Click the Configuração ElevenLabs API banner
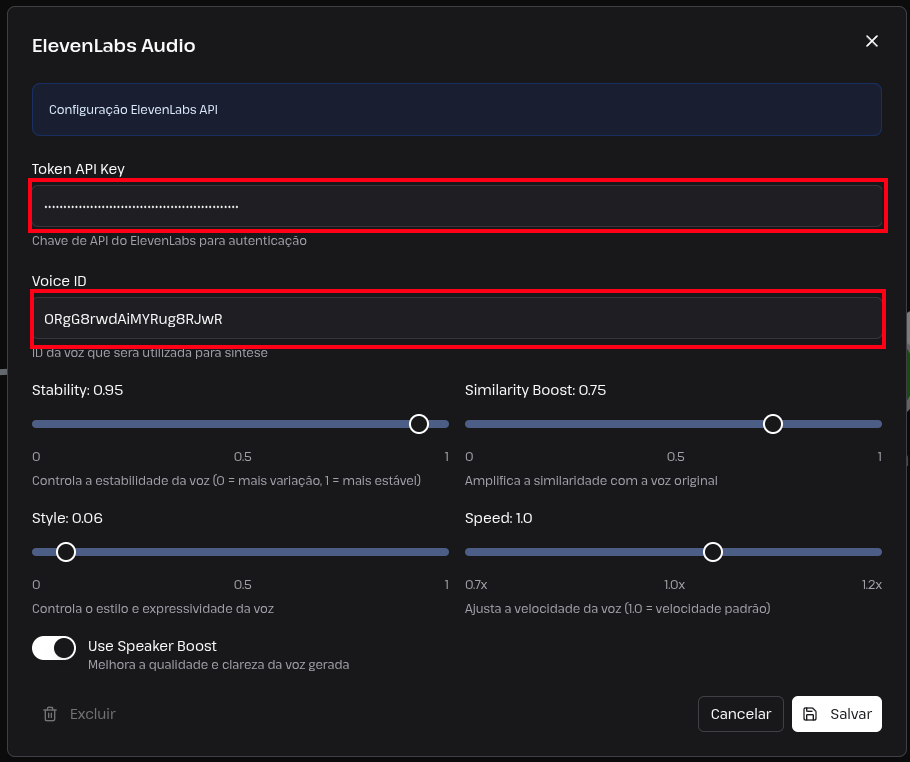The image size is (910, 762). 457,110
